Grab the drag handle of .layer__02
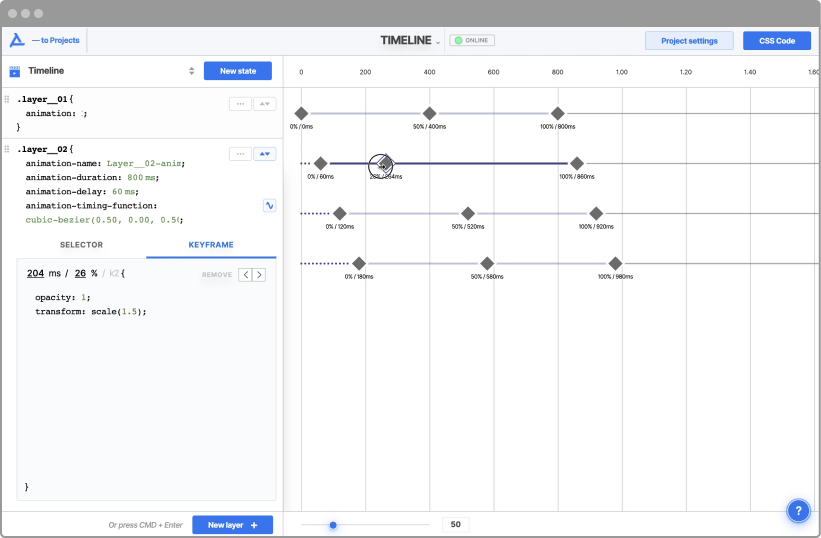This screenshot has width=821, height=538. tap(7, 149)
